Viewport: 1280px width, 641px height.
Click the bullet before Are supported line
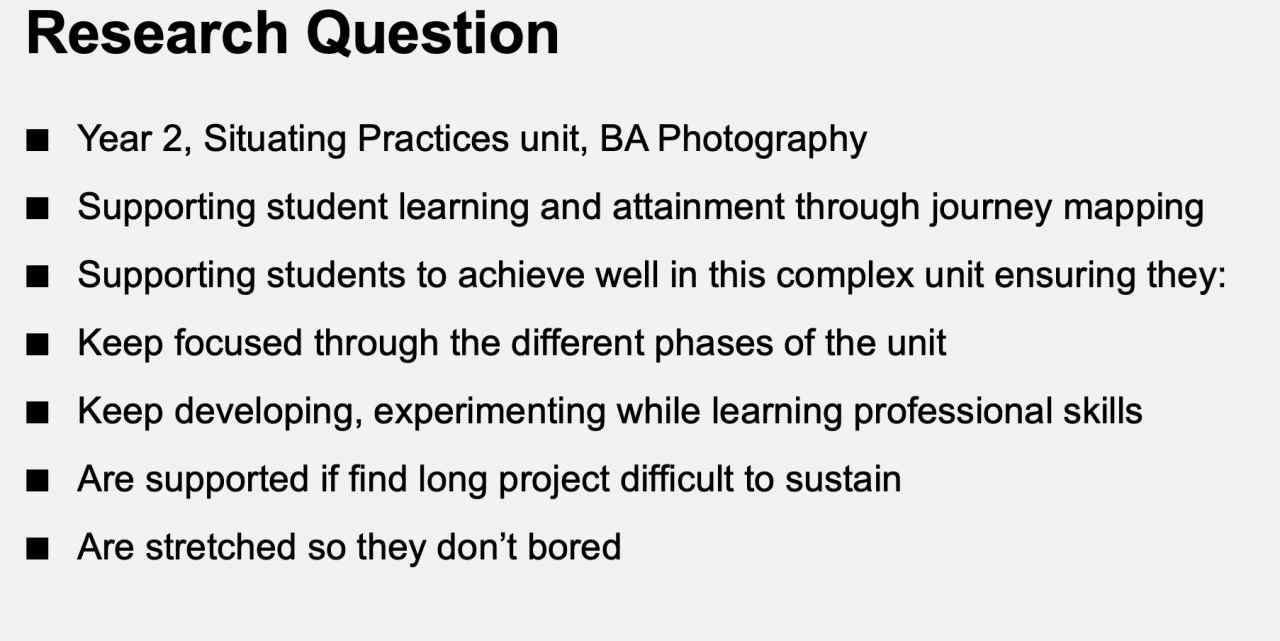38,481
